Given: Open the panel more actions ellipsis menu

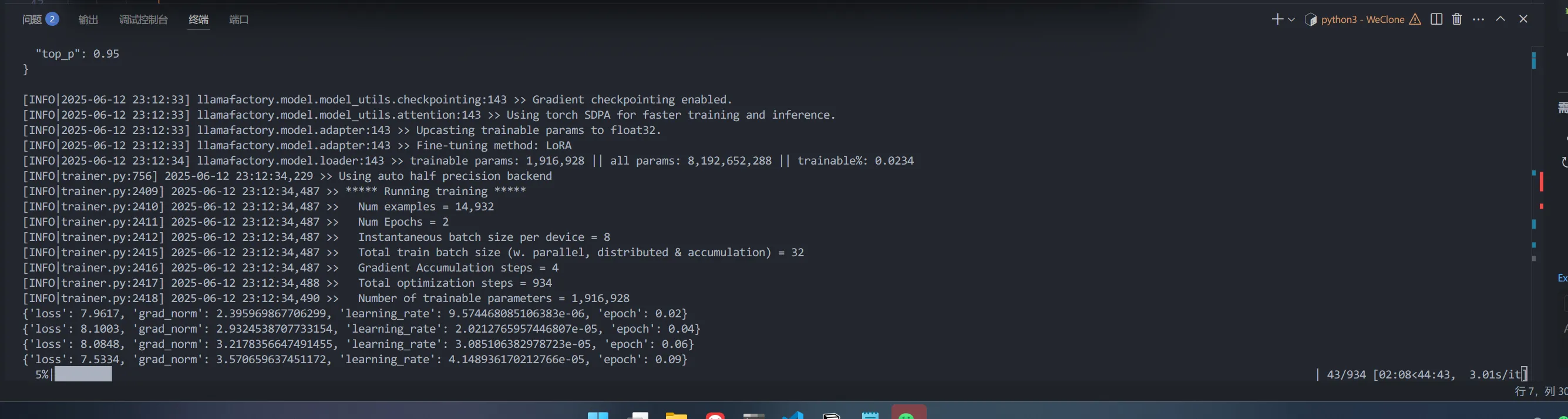Looking at the screenshot, I should click(x=1479, y=19).
